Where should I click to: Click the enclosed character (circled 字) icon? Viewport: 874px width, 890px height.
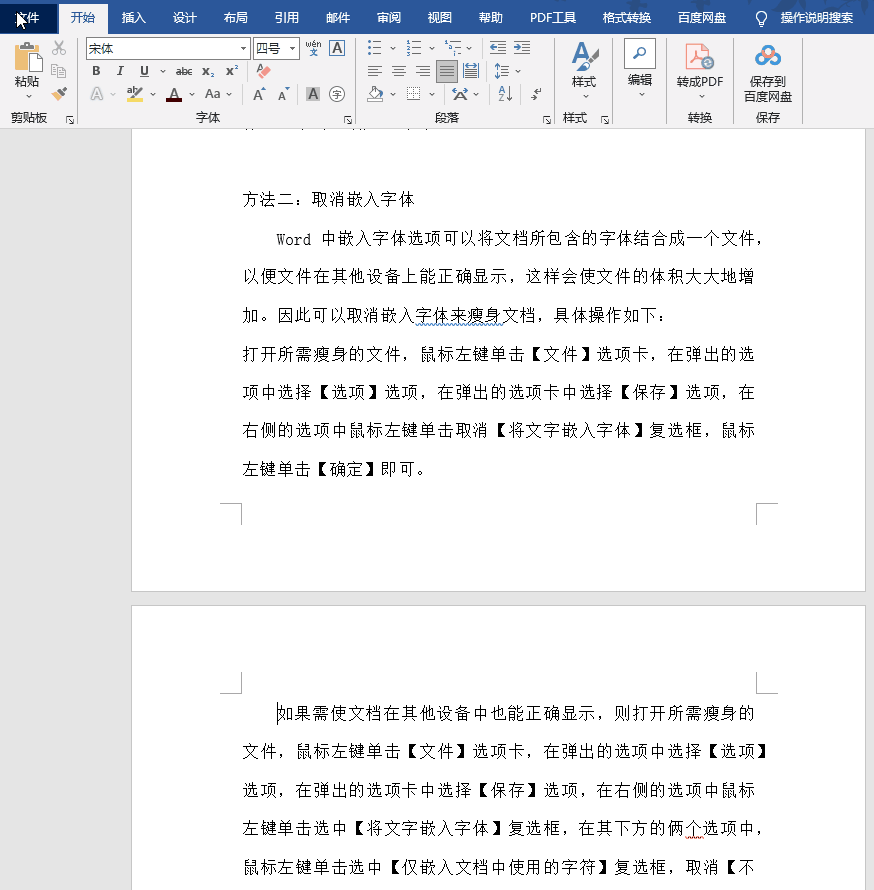[337, 94]
